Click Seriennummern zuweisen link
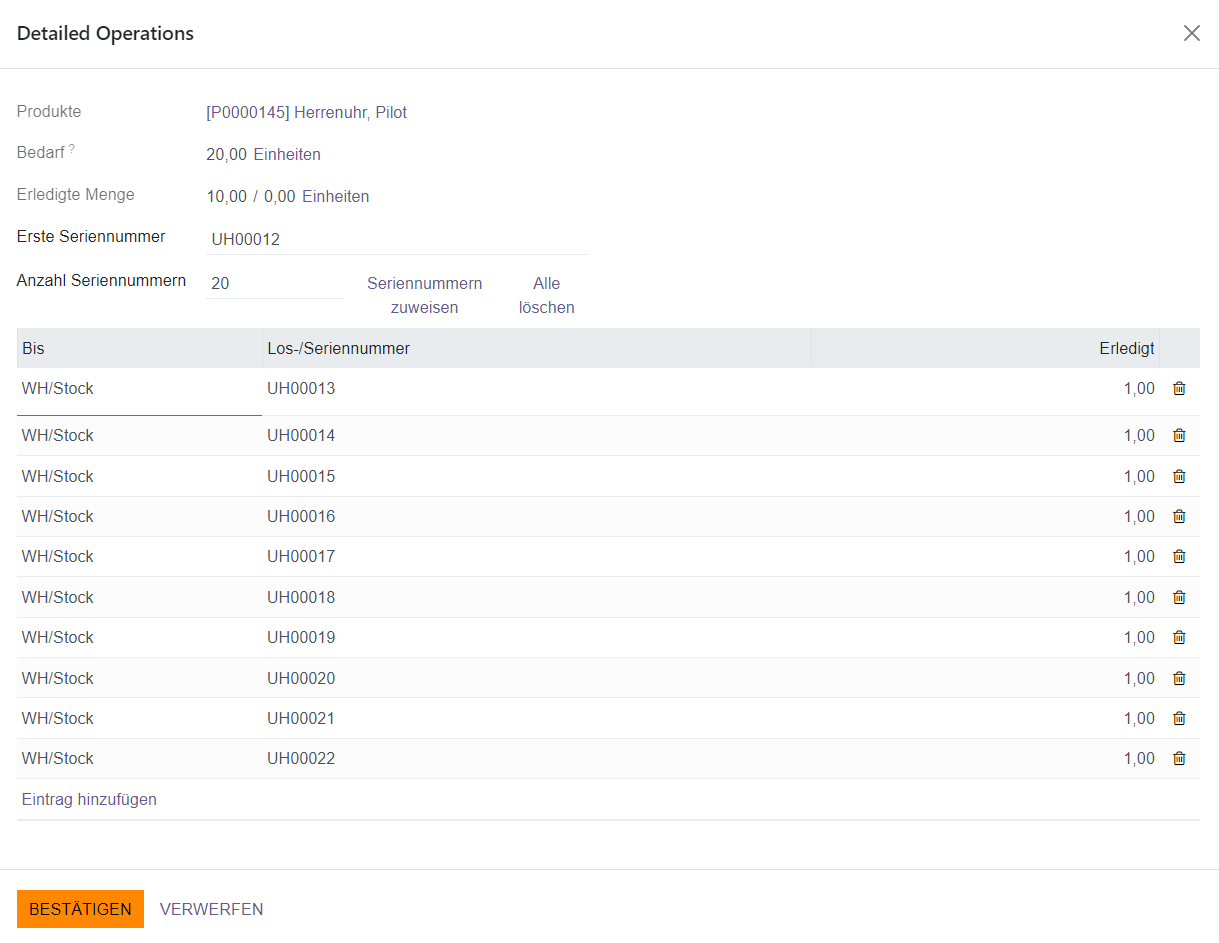The width and height of the screenshot is (1219, 943). point(424,296)
